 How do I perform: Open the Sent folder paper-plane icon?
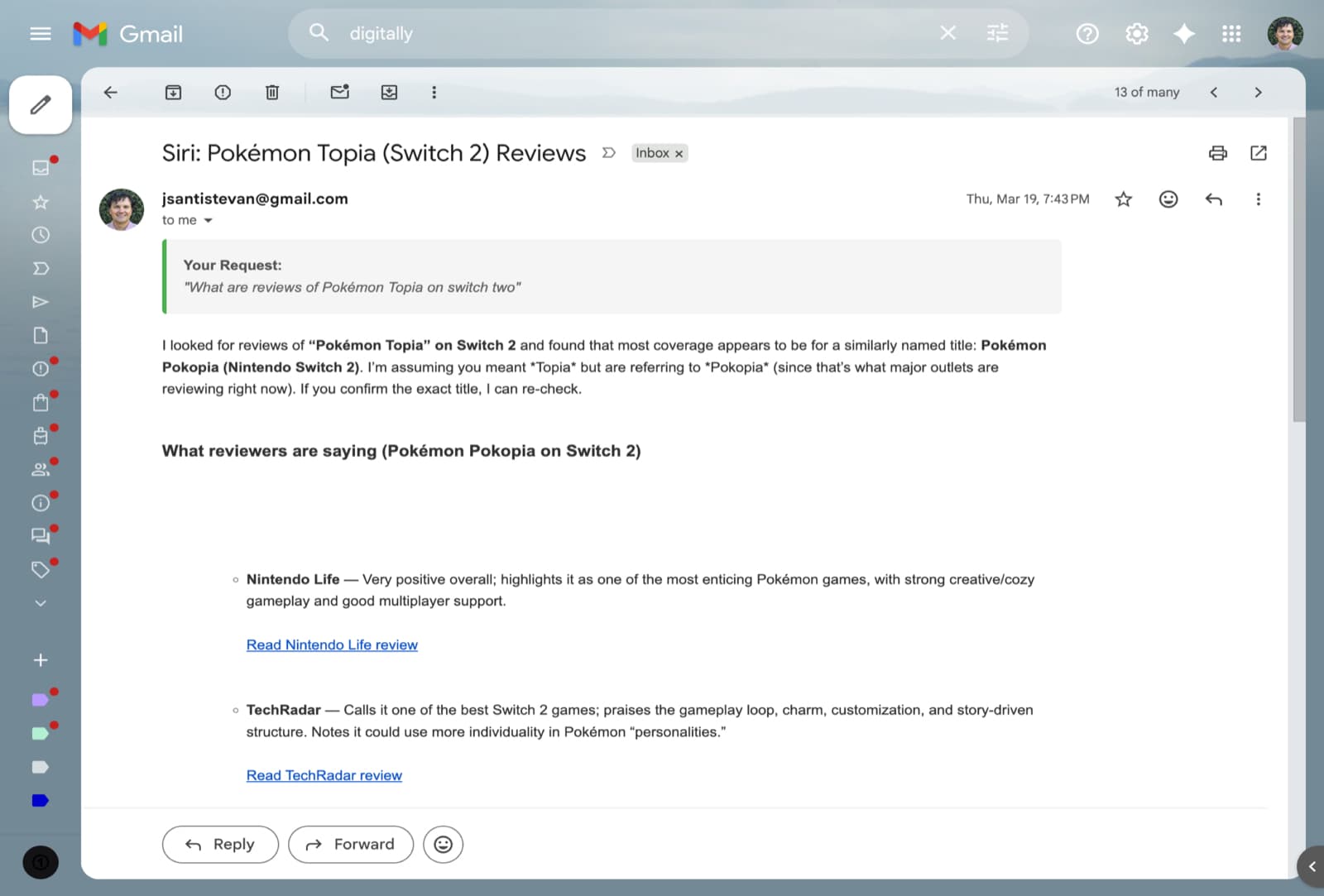pyautogui.click(x=41, y=302)
